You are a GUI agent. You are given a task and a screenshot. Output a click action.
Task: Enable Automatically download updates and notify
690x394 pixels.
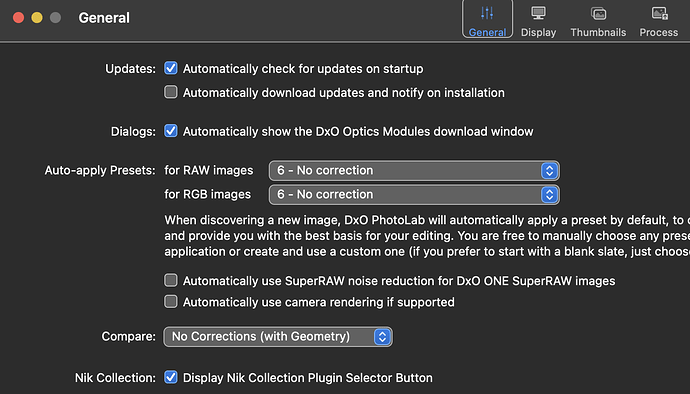[x=171, y=92]
